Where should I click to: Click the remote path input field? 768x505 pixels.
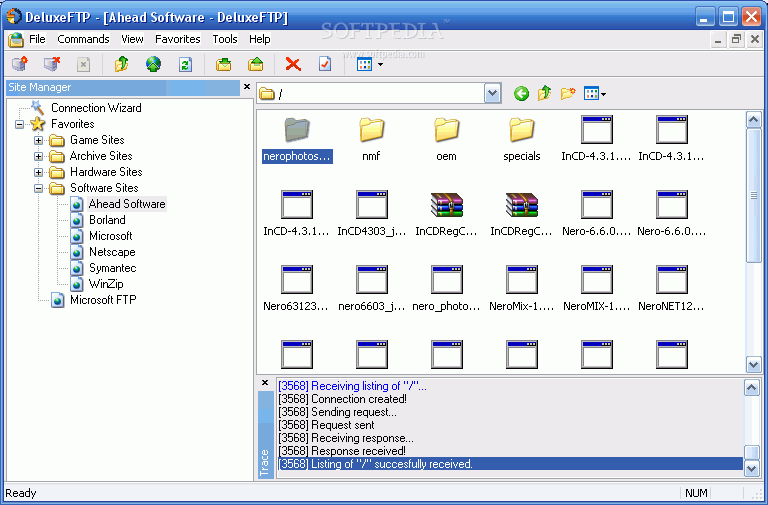(x=371, y=93)
